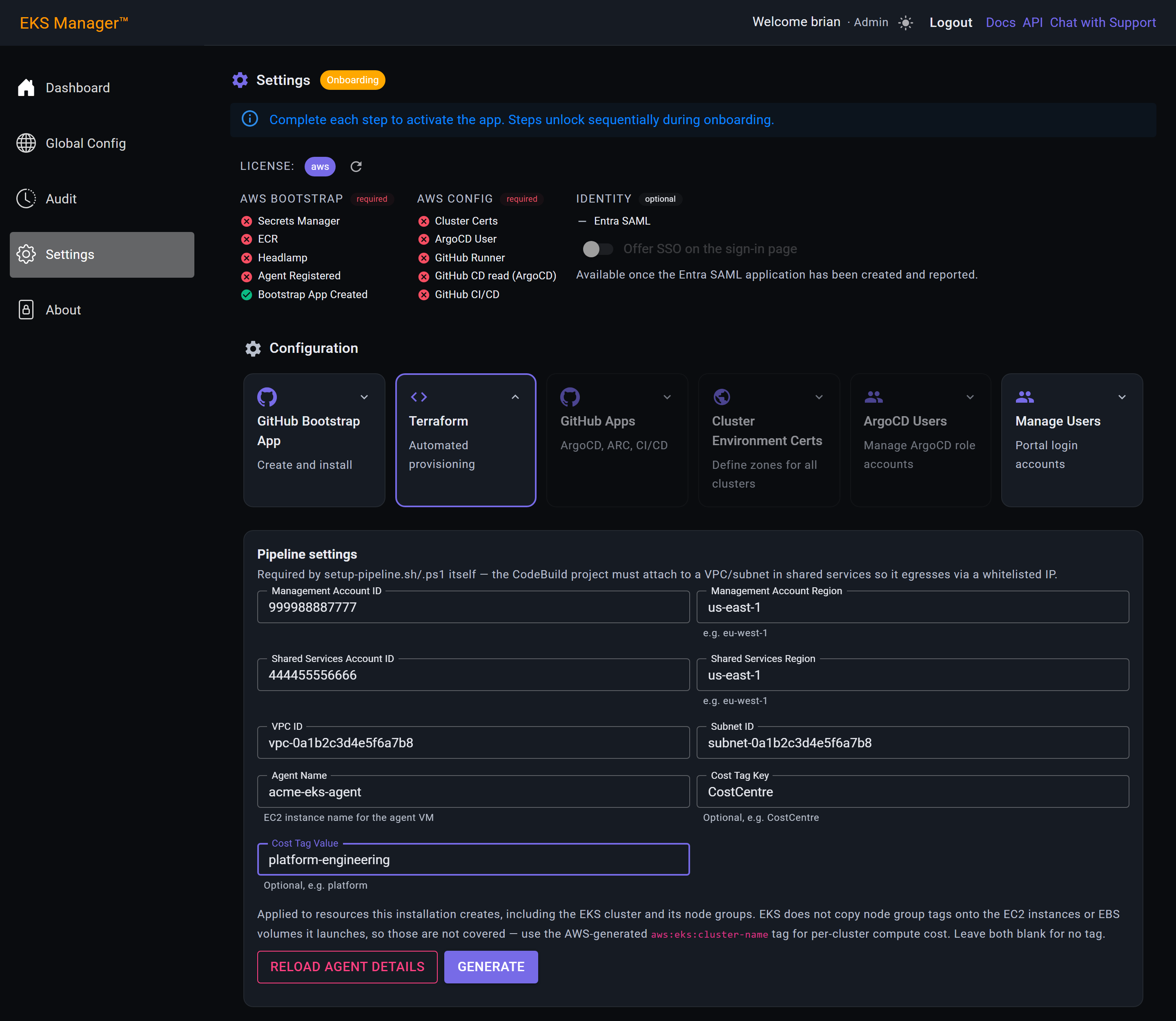Toggle Offer SSO on the sign-in page switch
This screenshot has height=1021, width=1176.
coord(597,249)
